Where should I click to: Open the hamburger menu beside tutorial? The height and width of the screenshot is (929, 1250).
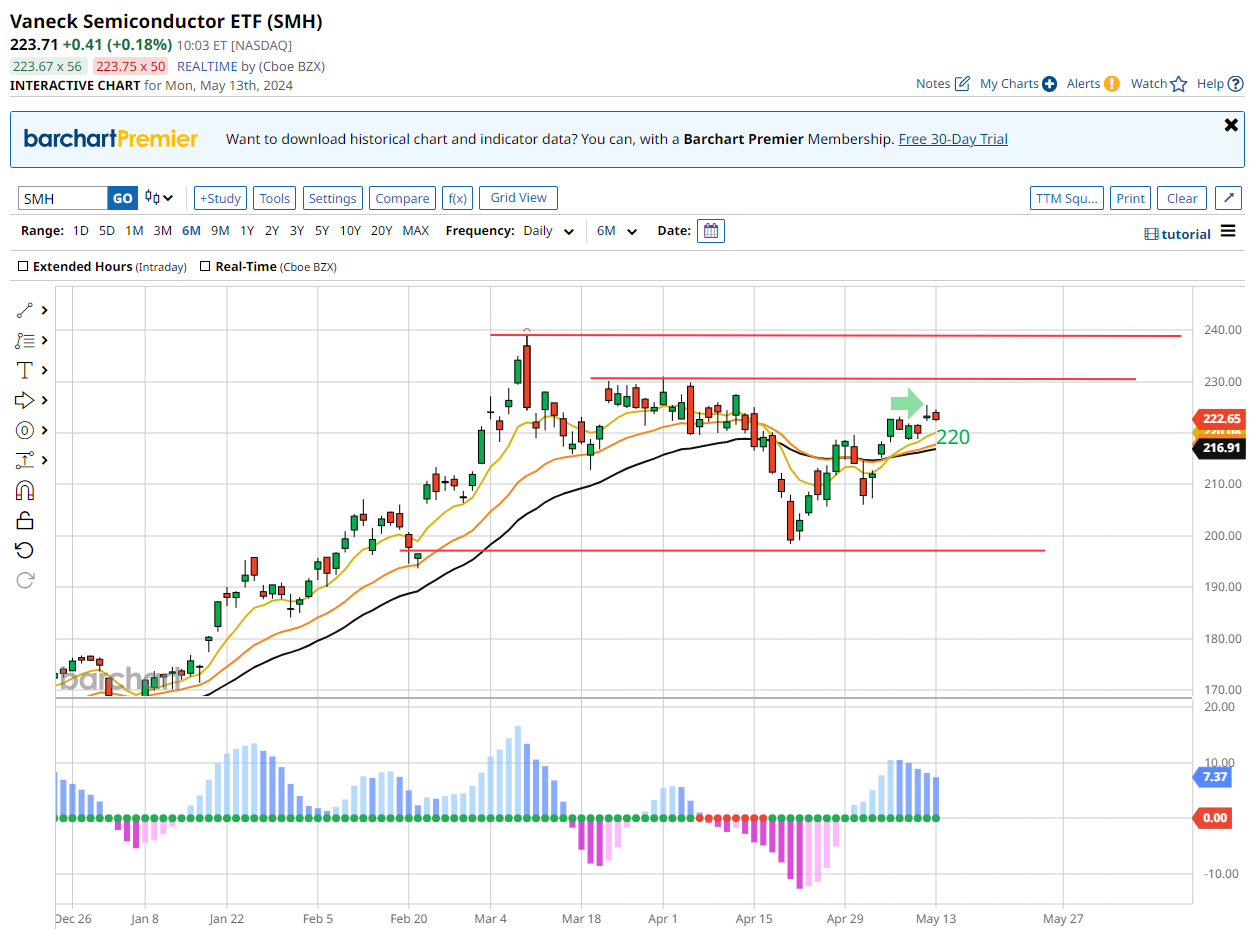click(1228, 232)
